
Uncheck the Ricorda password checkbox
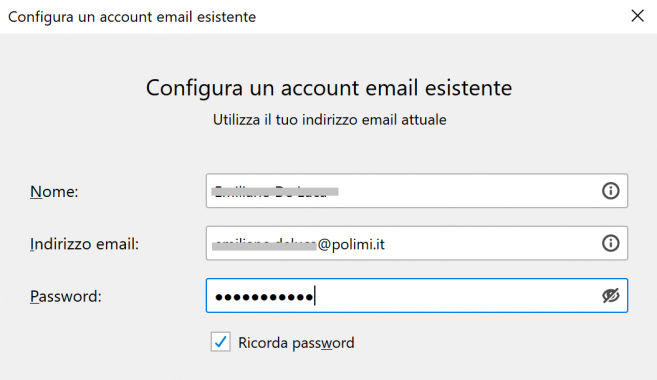pos(220,341)
